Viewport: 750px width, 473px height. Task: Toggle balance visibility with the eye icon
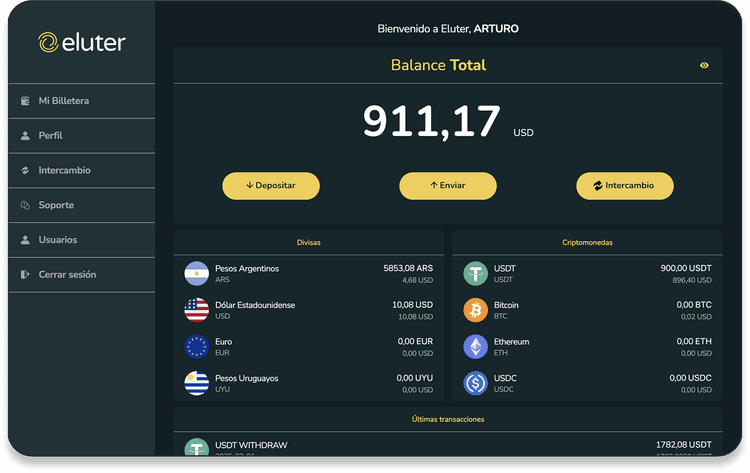(704, 66)
